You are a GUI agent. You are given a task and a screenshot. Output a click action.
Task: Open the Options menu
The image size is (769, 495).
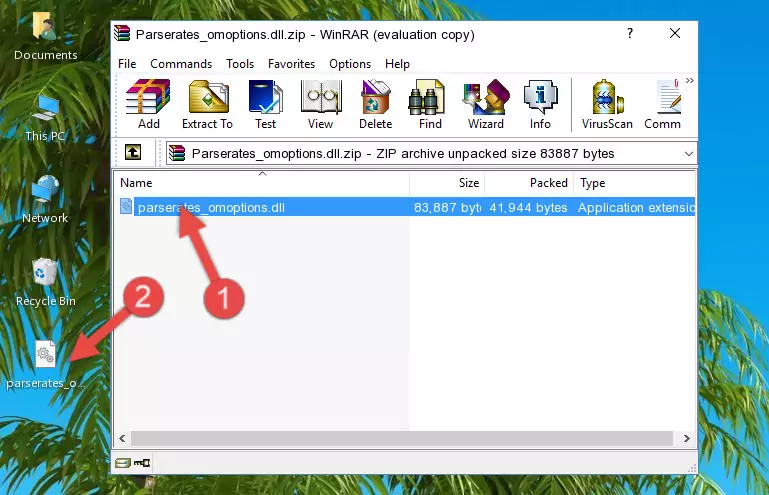click(350, 64)
